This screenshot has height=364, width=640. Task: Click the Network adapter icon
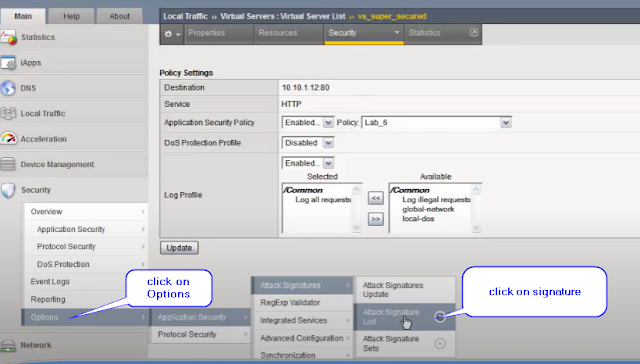8,346
